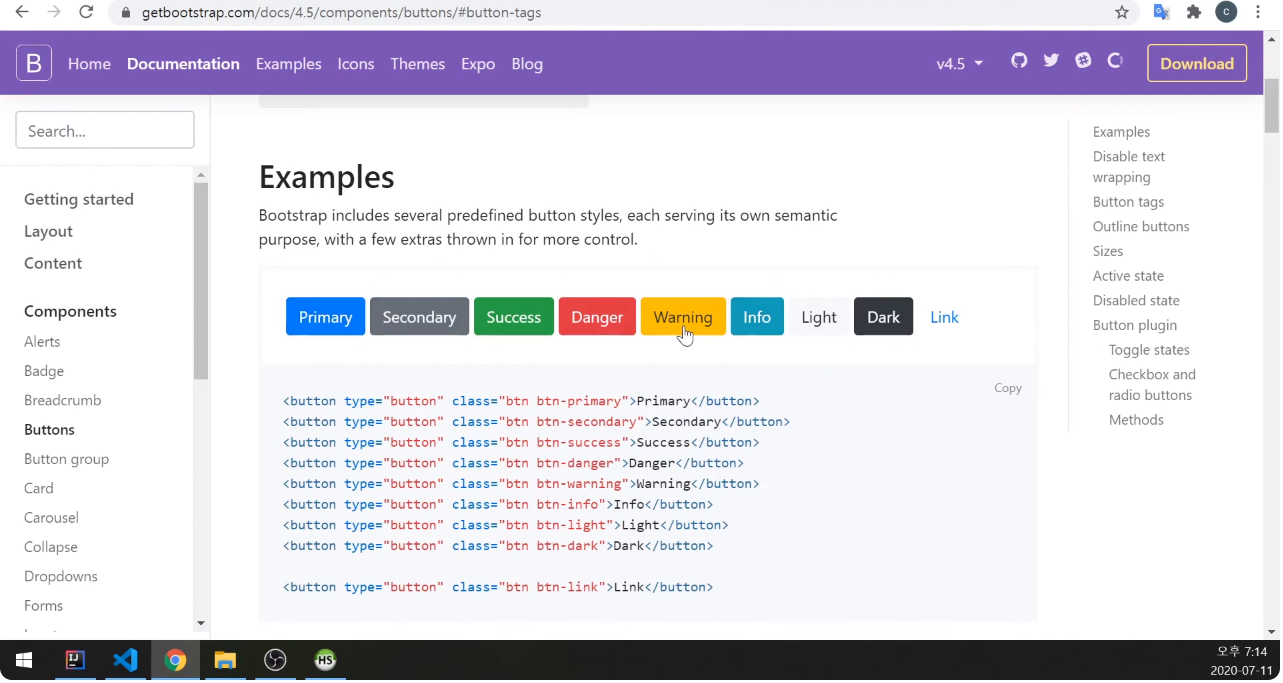
Task: Open the GitHub icon link
Action: (1019, 60)
